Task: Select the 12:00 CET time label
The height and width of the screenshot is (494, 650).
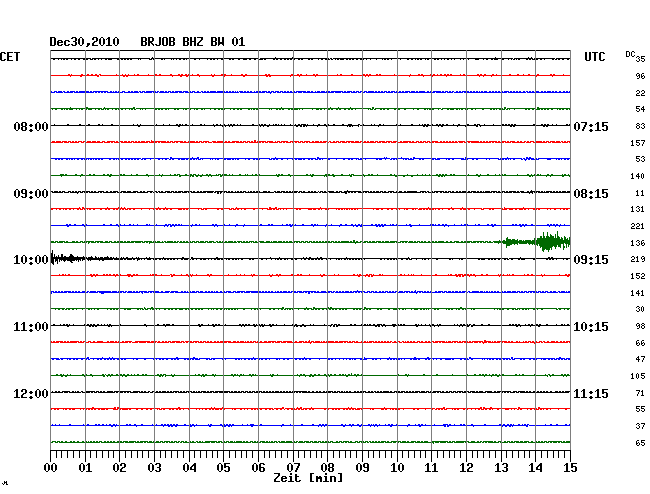Action: click(31, 393)
